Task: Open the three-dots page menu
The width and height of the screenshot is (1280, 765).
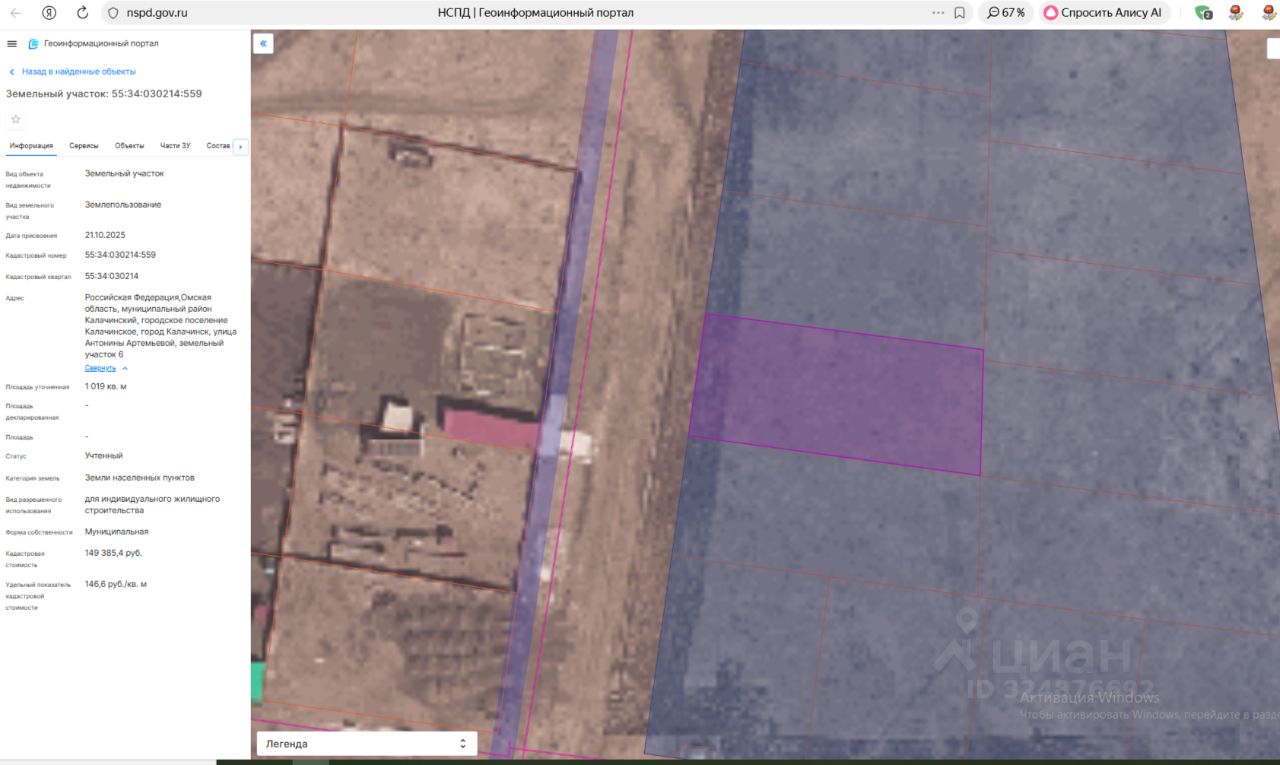Action: coord(938,13)
